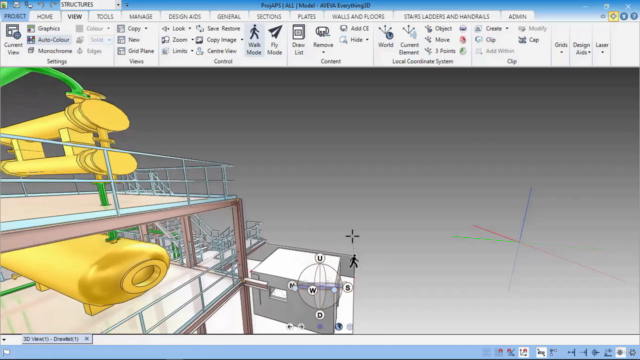Open the Laser dropdown
The height and width of the screenshot is (360, 640).
(602, 47)
